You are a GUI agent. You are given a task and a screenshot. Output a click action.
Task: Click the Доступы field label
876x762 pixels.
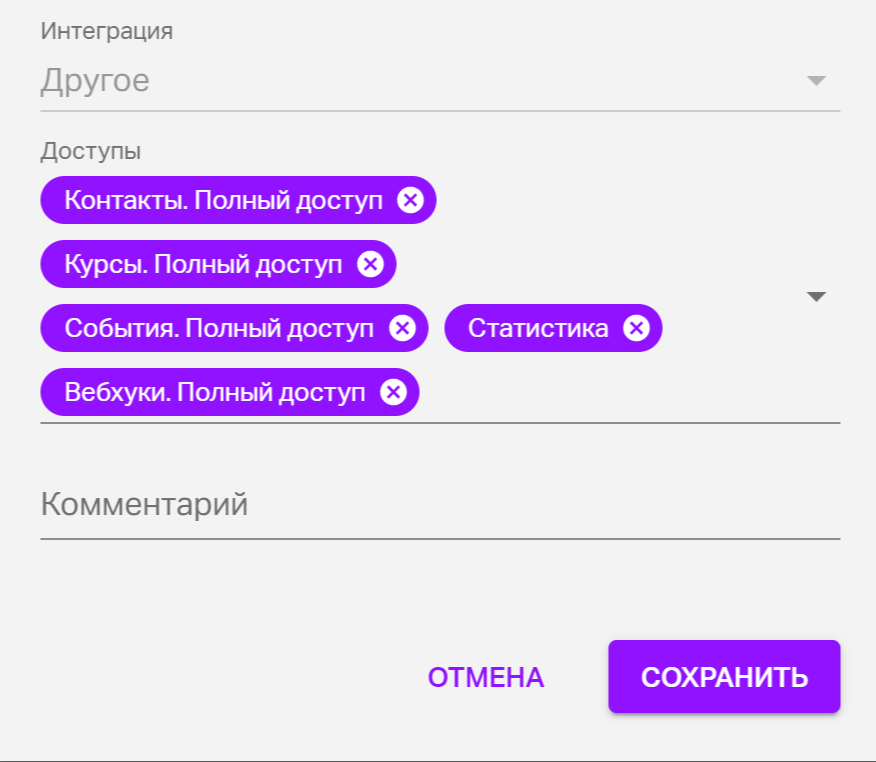point(90,152)
